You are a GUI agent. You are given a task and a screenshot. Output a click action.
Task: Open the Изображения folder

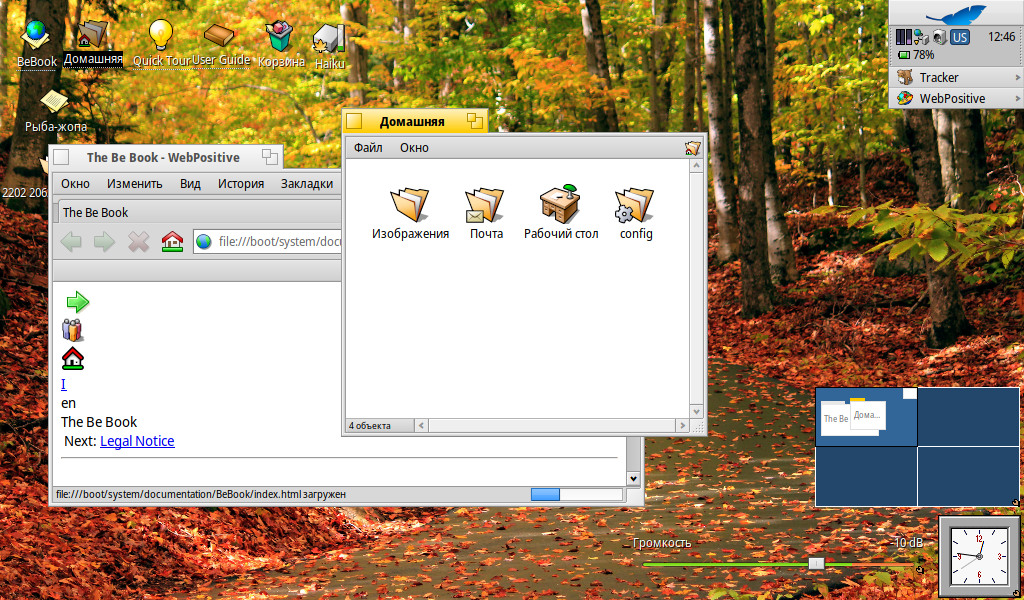click(410, 205)
